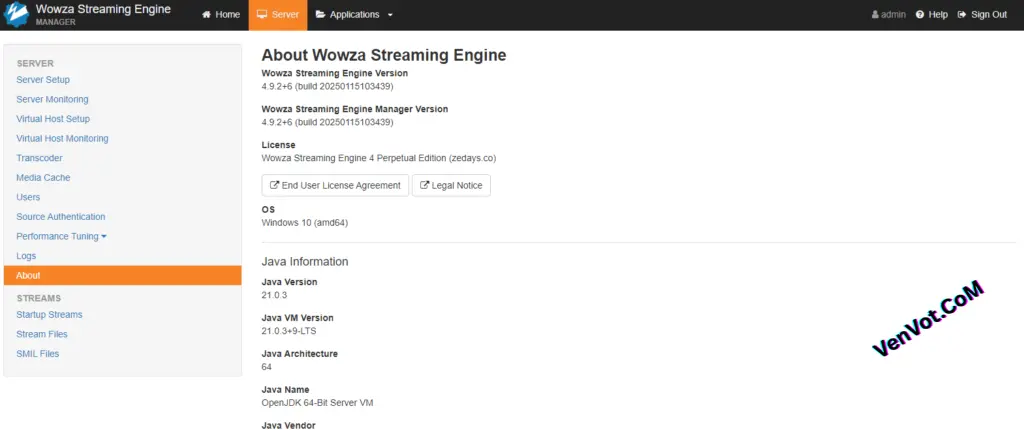Open SMIL Files
The image size is (1024, 430).
(x=38, y=354)
